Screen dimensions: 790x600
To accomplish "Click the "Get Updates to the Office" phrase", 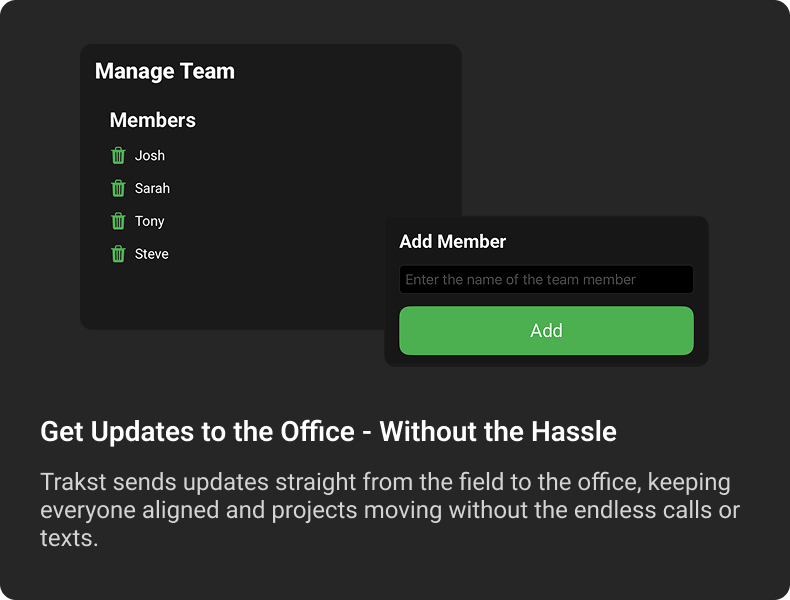I will (197, 432).
